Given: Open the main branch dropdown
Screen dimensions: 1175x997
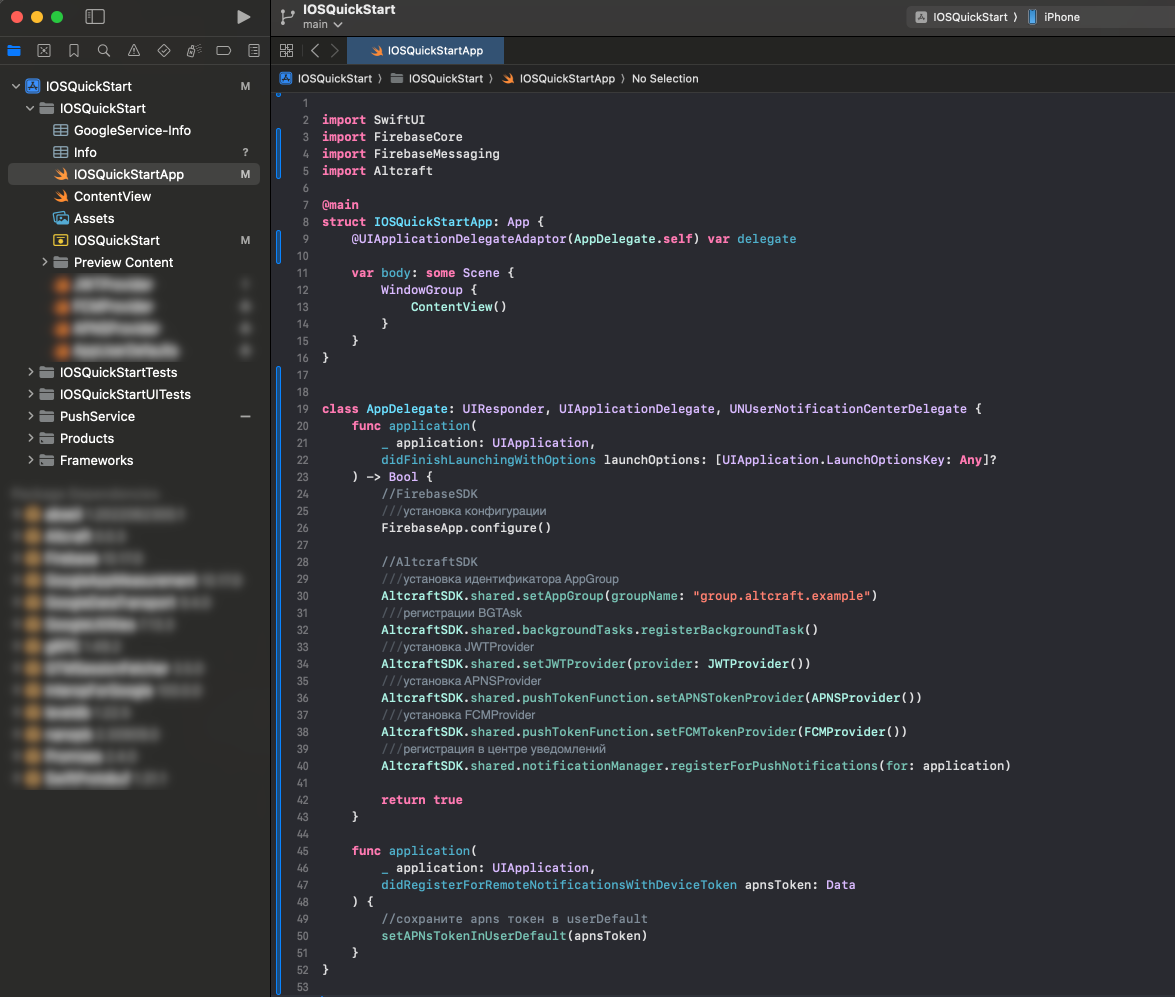Looking at the screenshot, I should (322, 24).
